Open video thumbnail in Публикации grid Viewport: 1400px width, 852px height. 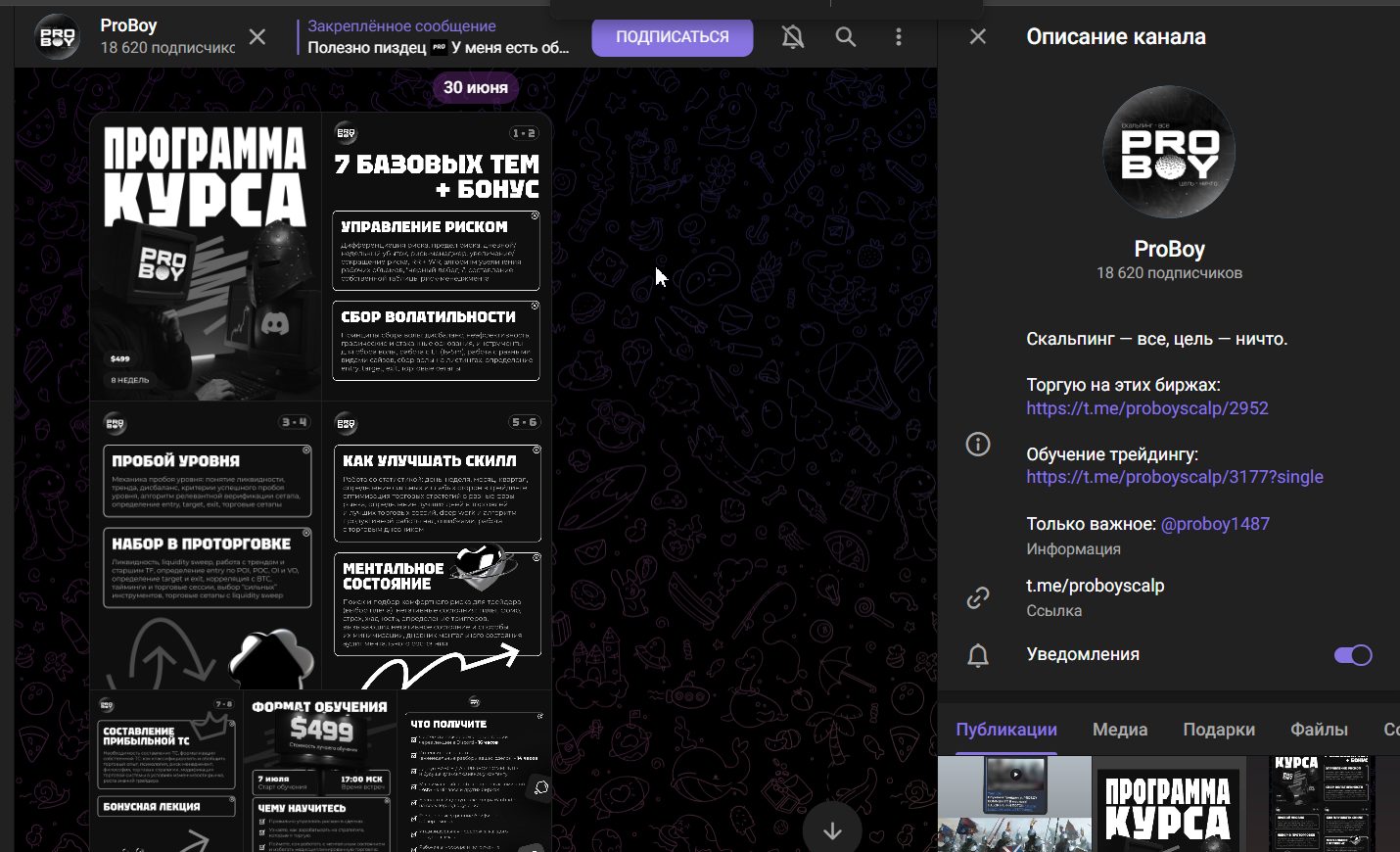(1014, 804)
